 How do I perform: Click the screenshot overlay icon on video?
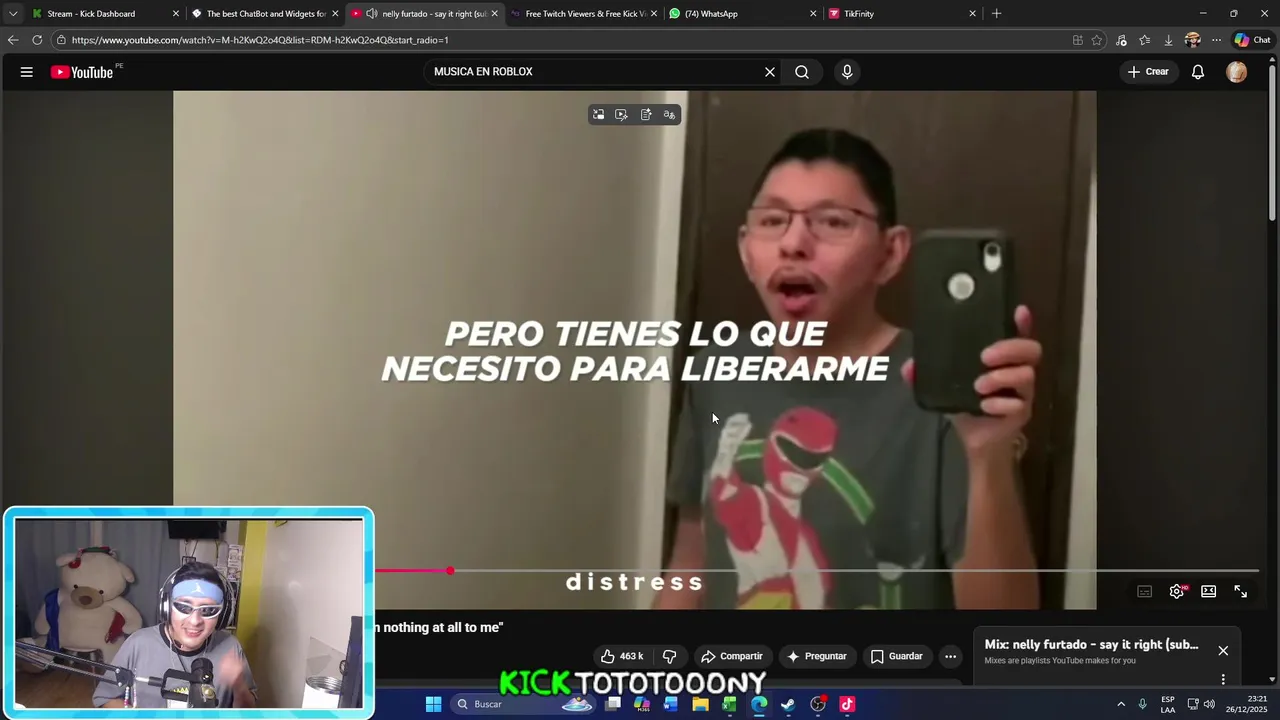pos(622,115)
